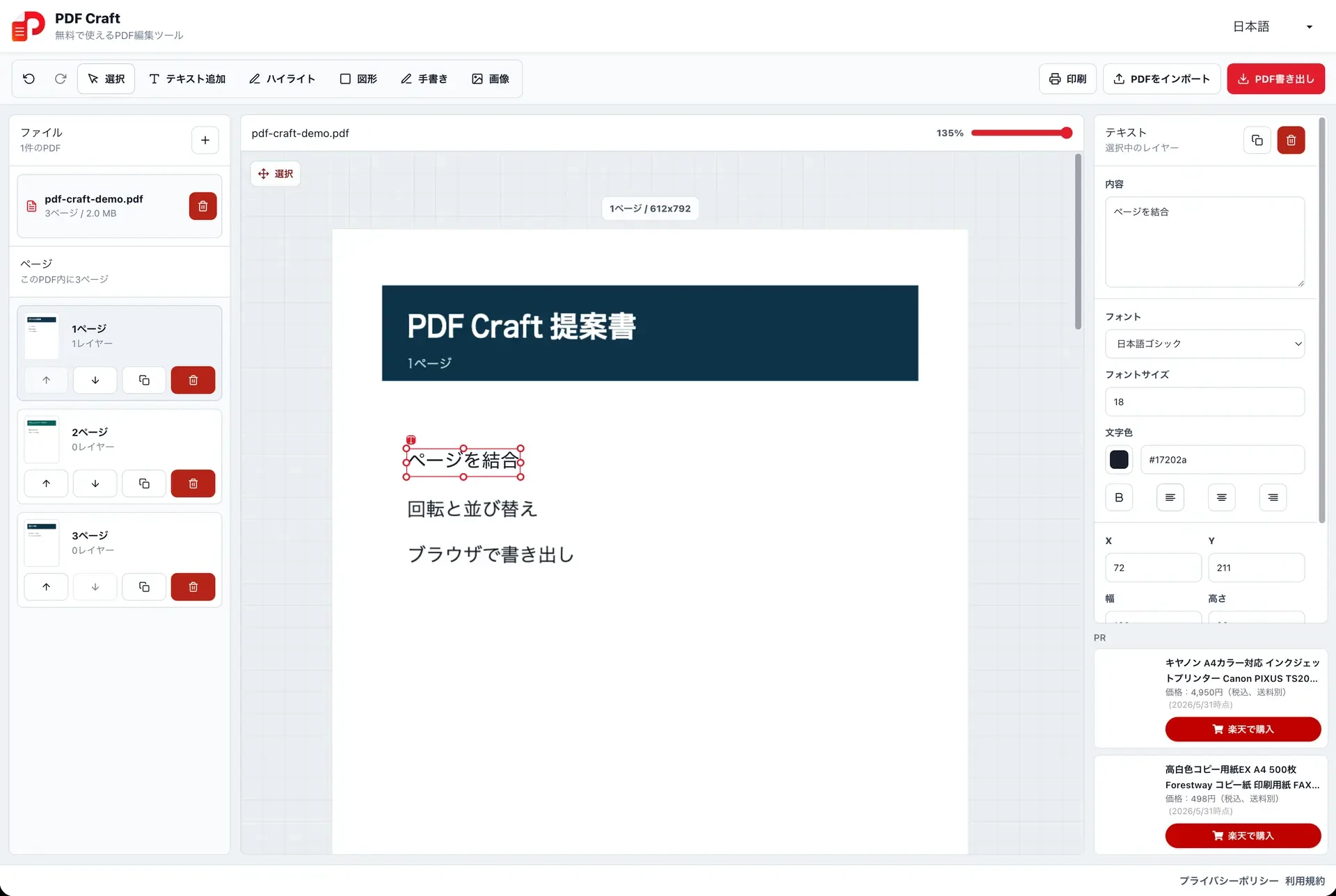Screen dimensions: 1336x896
Task: Delete 2ページ with trash icon
Action: [x=193, y=483]
